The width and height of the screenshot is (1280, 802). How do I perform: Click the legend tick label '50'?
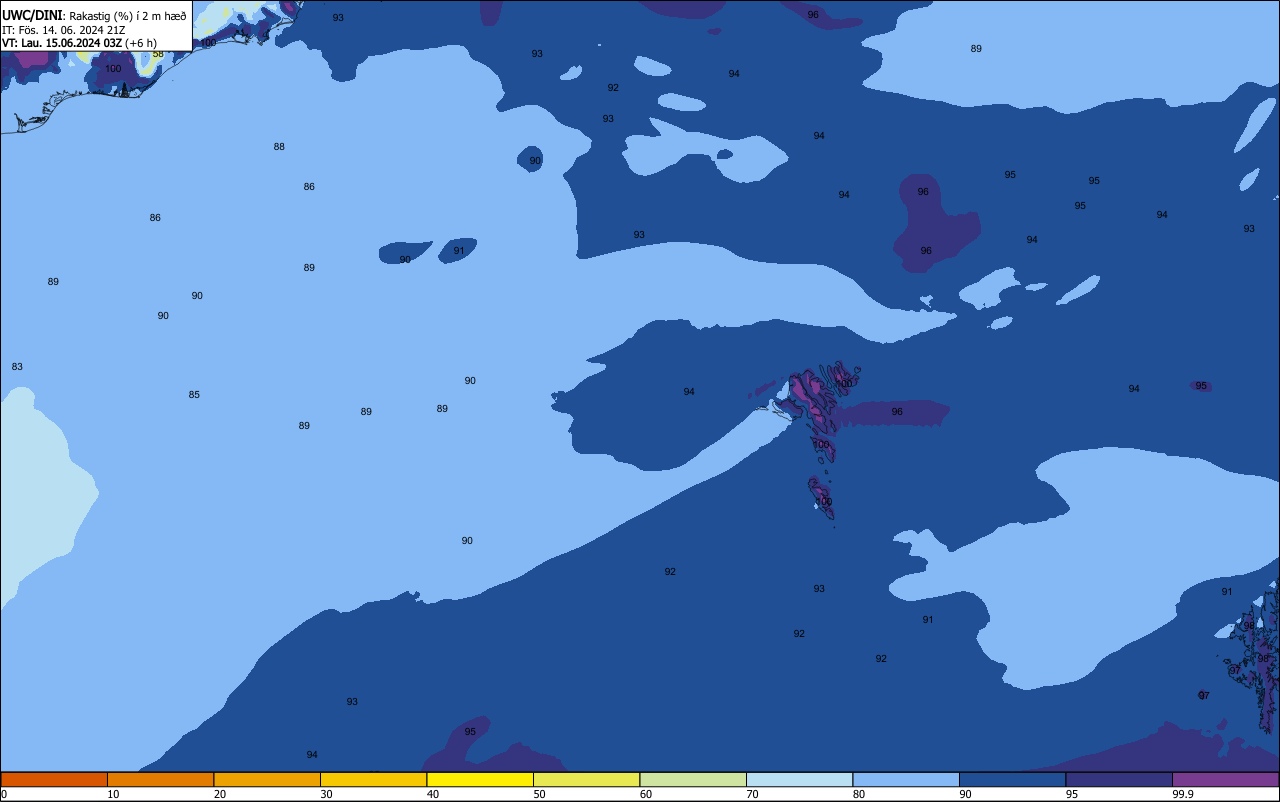click(539, 794)
